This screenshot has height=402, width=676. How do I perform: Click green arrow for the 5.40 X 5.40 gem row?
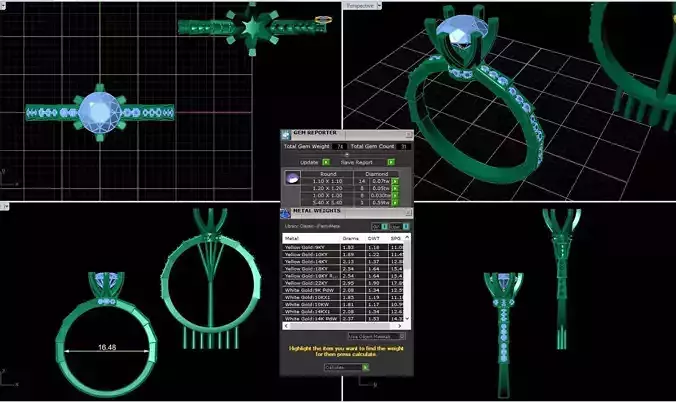tap(395, 202)
